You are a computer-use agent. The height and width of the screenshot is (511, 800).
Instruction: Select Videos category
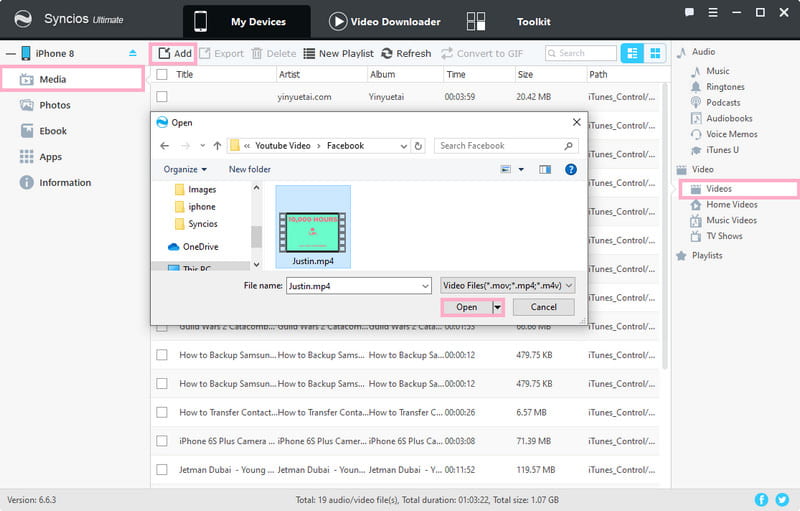(738, 189)
